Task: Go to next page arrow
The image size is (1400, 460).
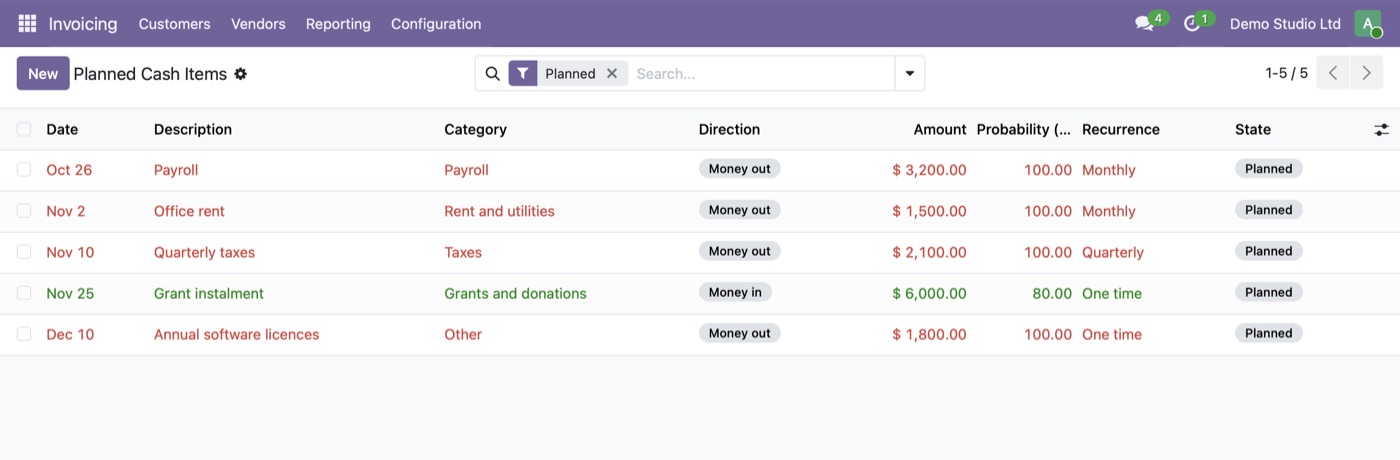Action: click(1366, 73)
